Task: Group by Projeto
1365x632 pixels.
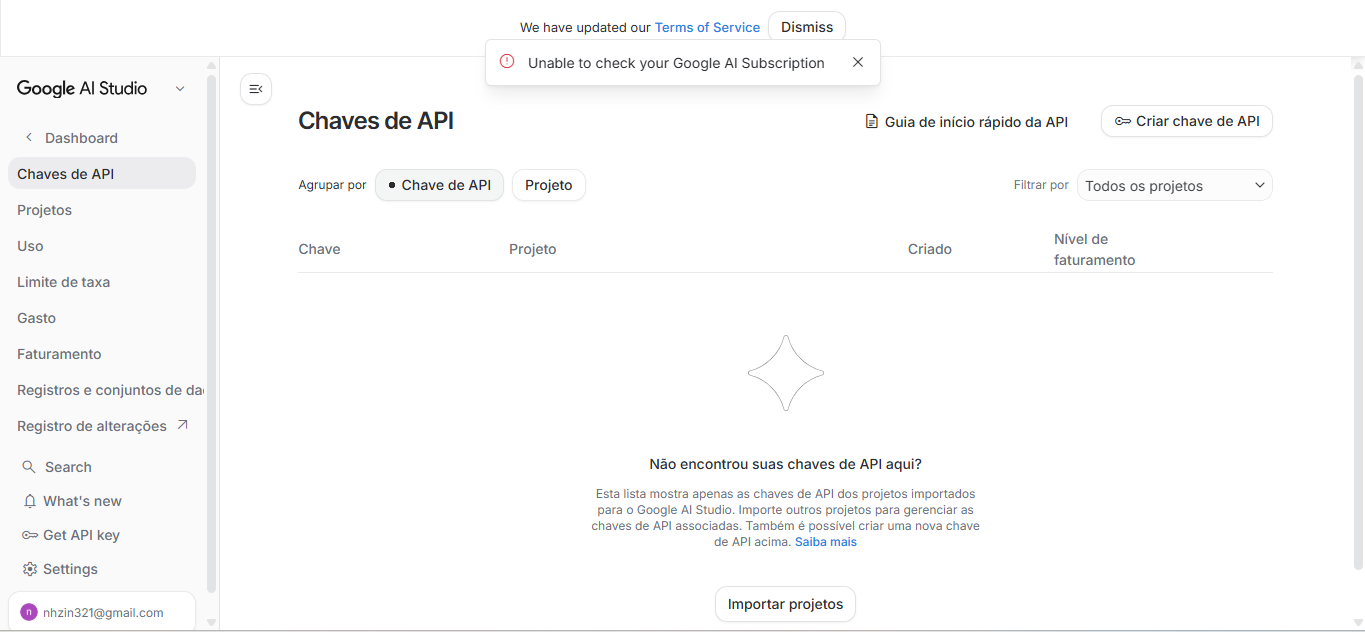Action: tap(549, 185)
